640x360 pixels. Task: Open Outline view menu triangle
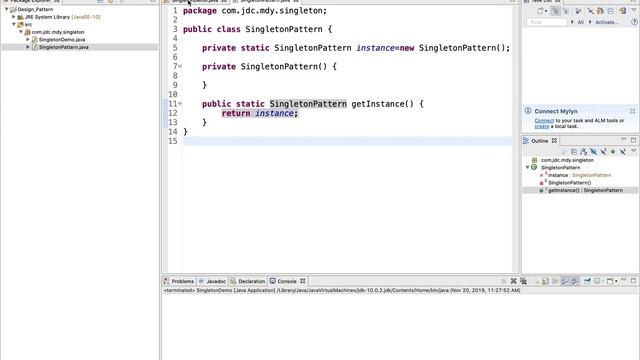634,151
